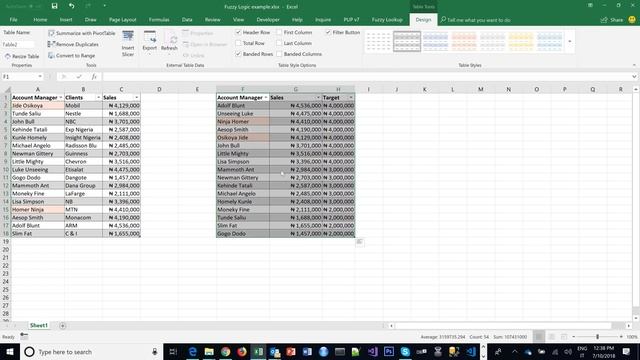Click the Refresh dropdown button
The height and width of the screenshot is (360, 640).
[x=169, y=42]
